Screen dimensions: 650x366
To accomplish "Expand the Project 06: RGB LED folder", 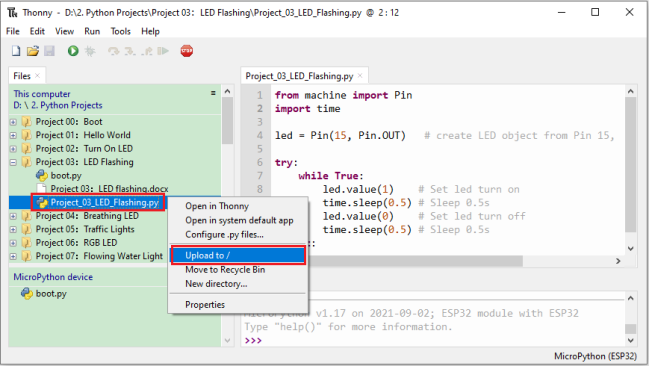I will (x=13, y=243).
